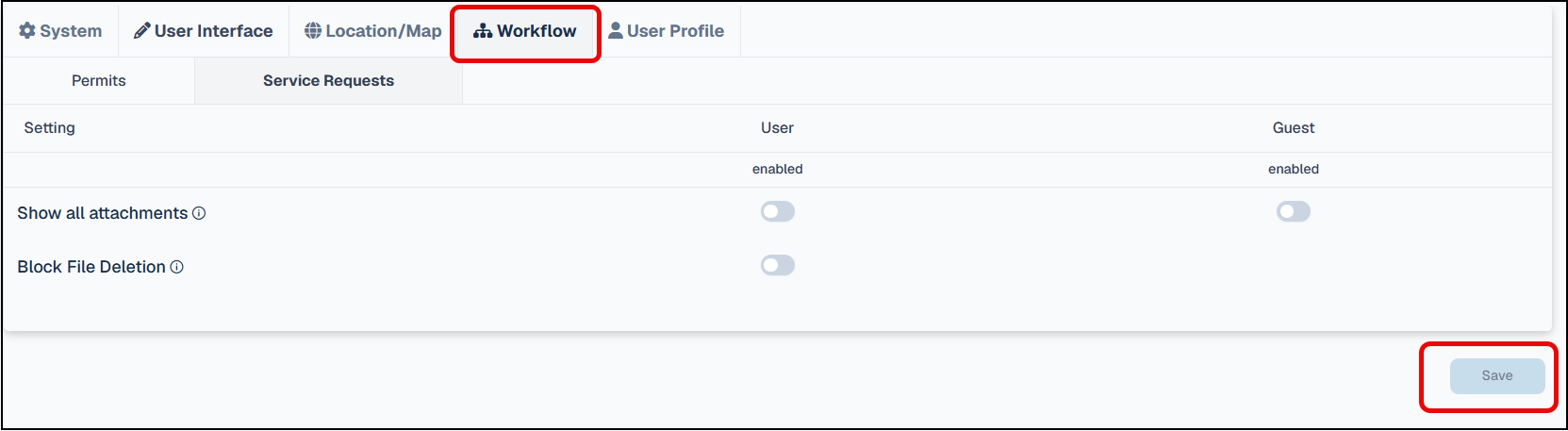Switch to the Permits sub-tab
The image size is (1568, 431).
pyautogui.click(x=99, y=80)
